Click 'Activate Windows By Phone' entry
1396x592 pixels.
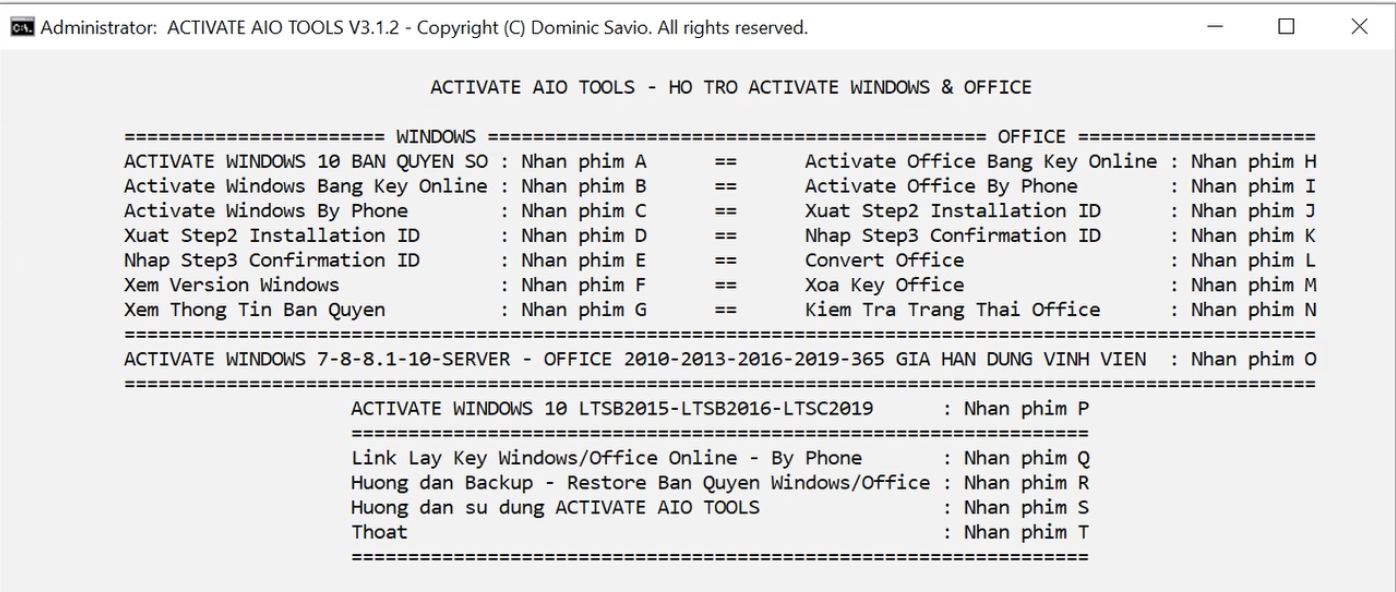tap(266, 211)
